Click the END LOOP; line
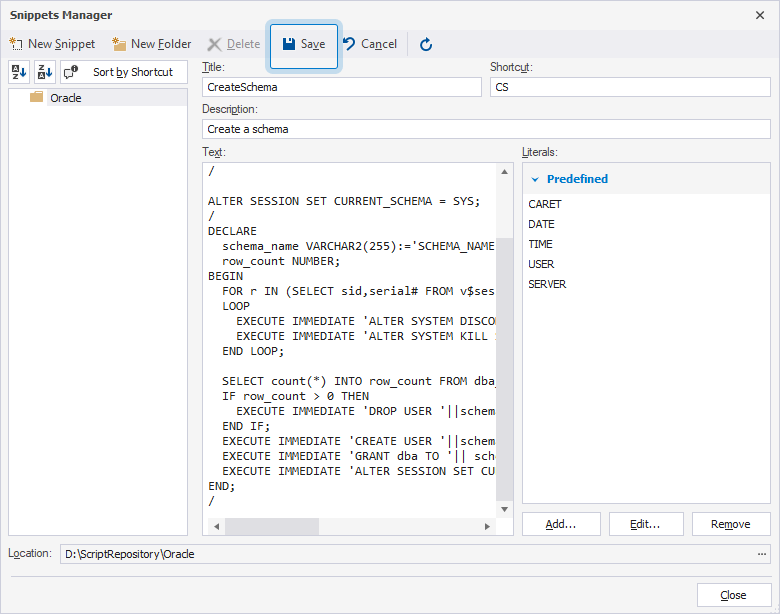This screenshot has width=780, height=614. 253,351
